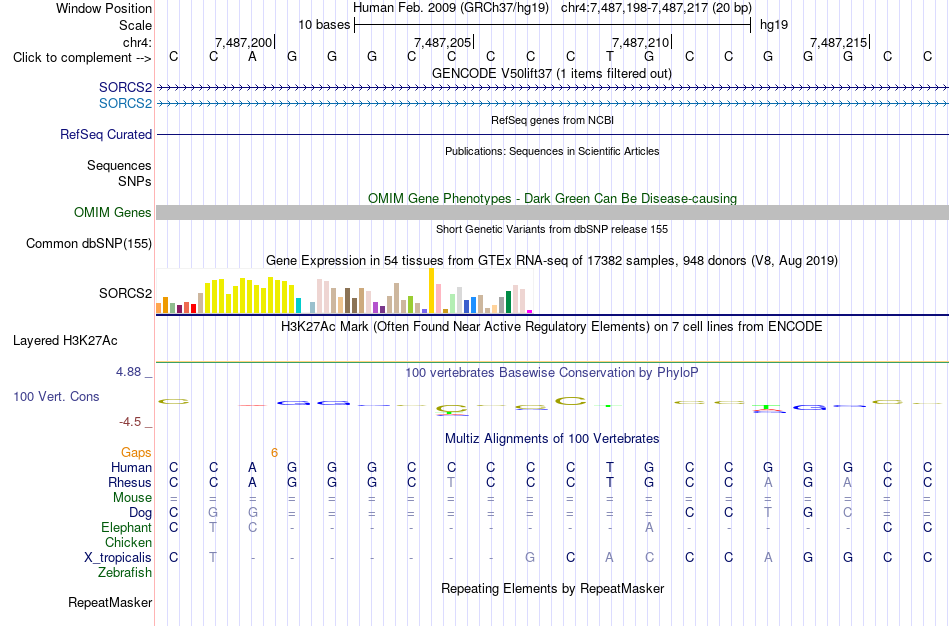Click the orange "Gaps" row label
Image resolution: width=950 pixels, height=626 pixels.
tap(136, 453)
